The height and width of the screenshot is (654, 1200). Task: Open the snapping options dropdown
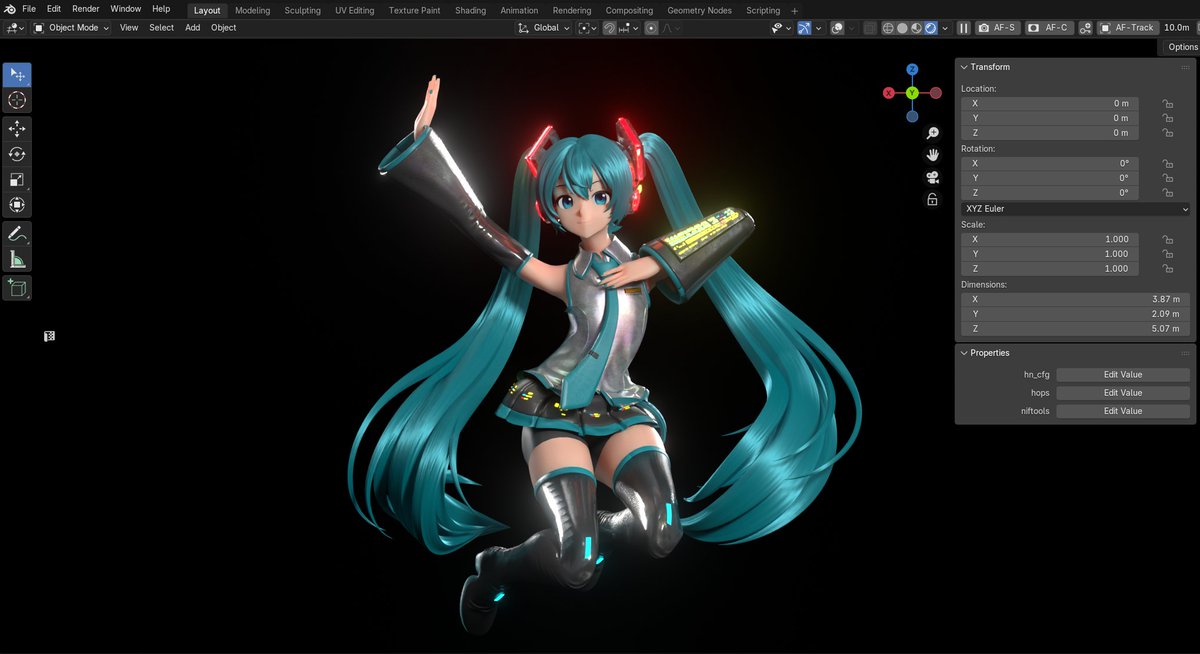[628, 28]
